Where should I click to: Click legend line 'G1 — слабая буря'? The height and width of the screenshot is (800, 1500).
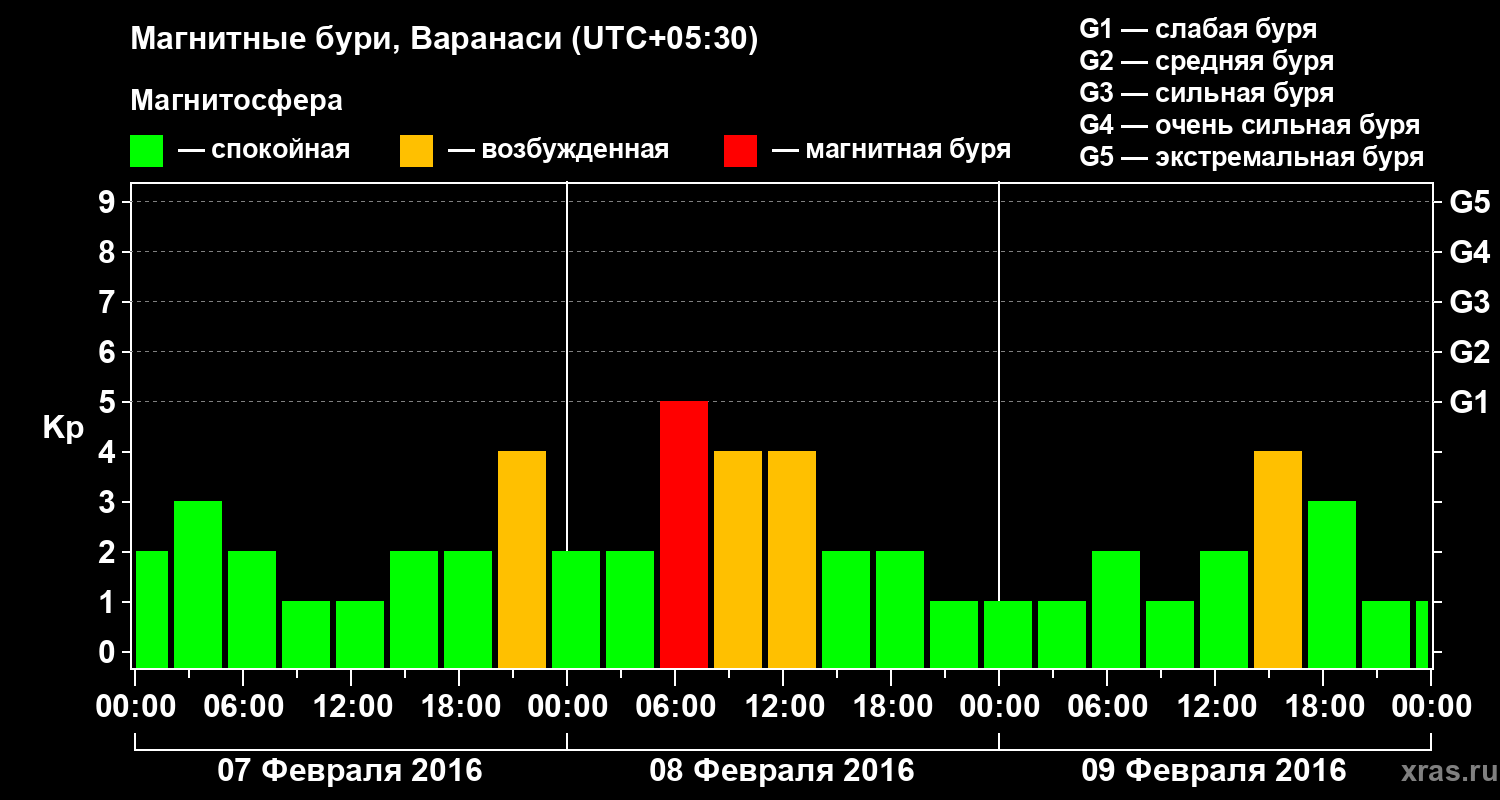pyautogui.click(x=1198, y=29)
